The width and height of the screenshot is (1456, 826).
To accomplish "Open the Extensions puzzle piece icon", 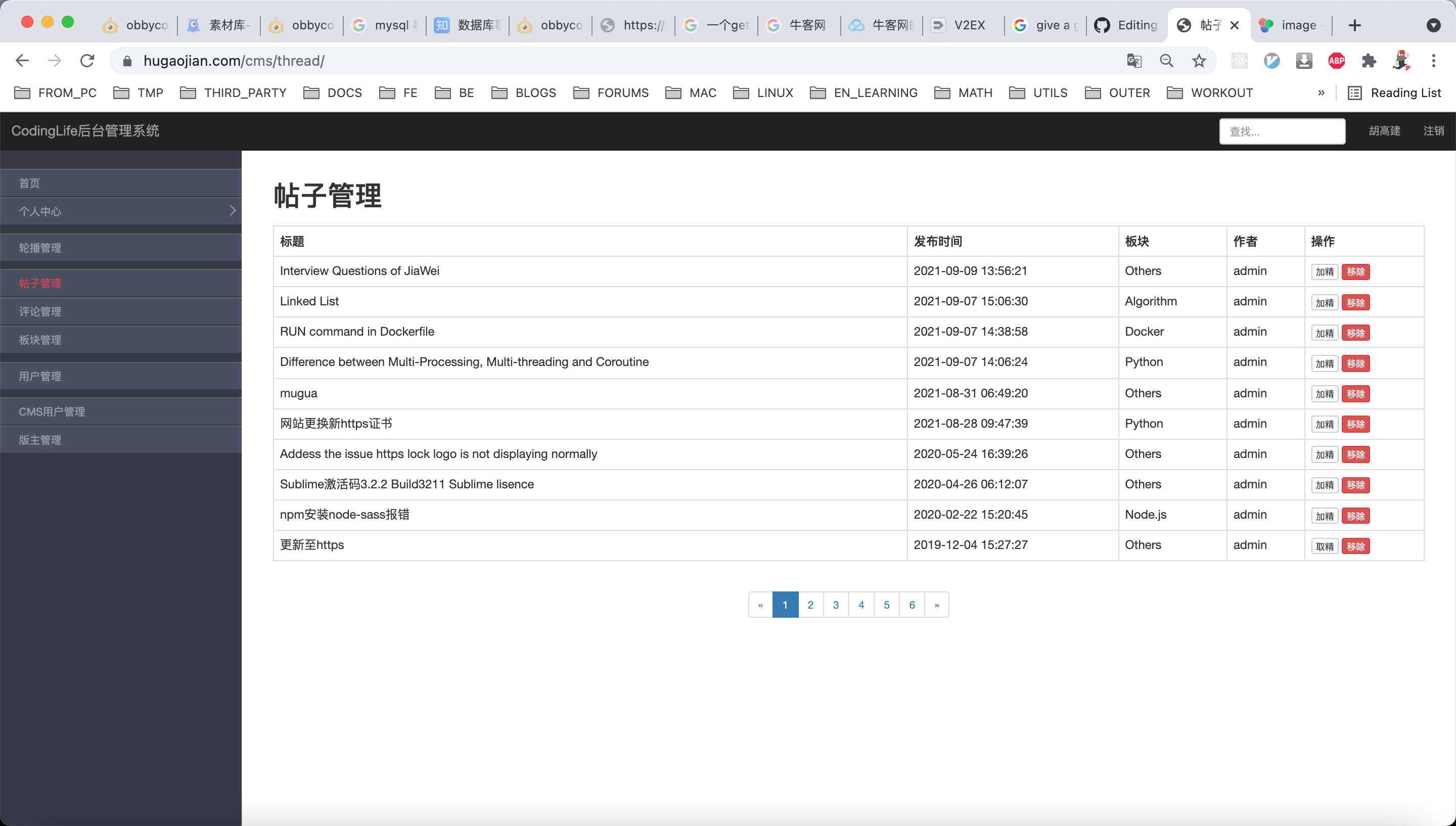I will pos(1369,61).
